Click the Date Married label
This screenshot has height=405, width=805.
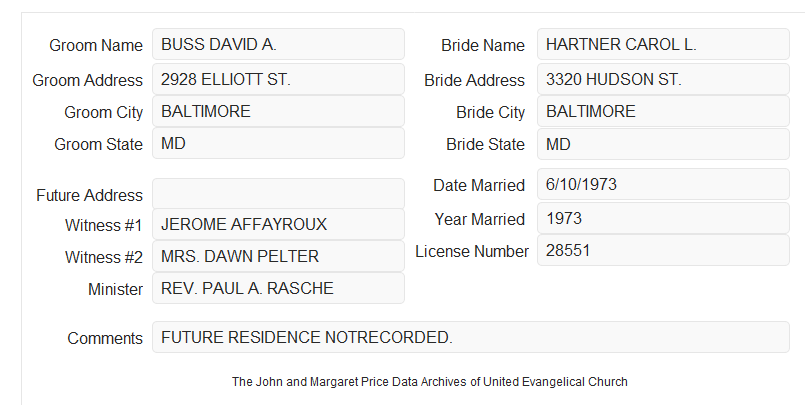[479, 185]
